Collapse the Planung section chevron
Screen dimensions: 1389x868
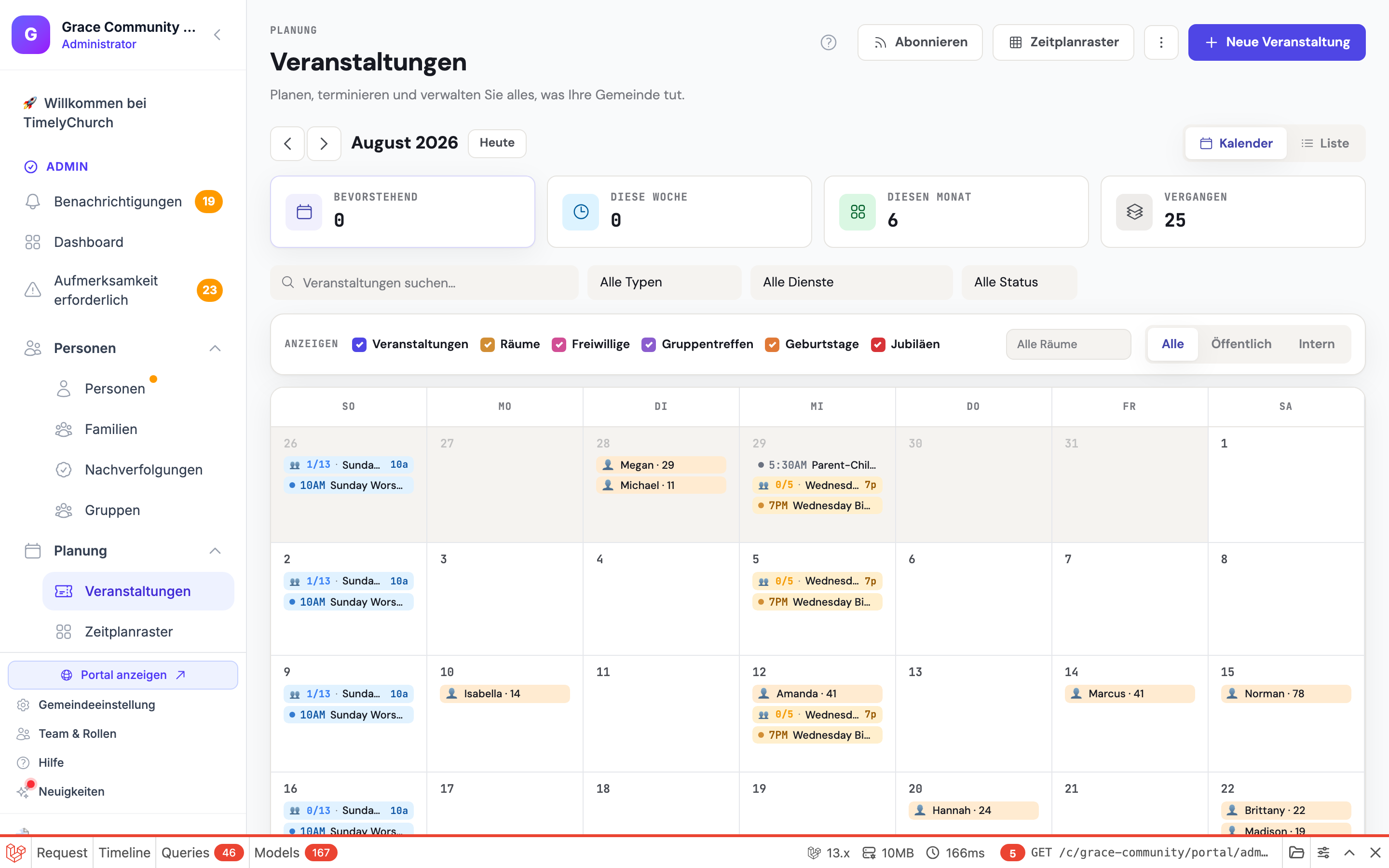(215, 551)
